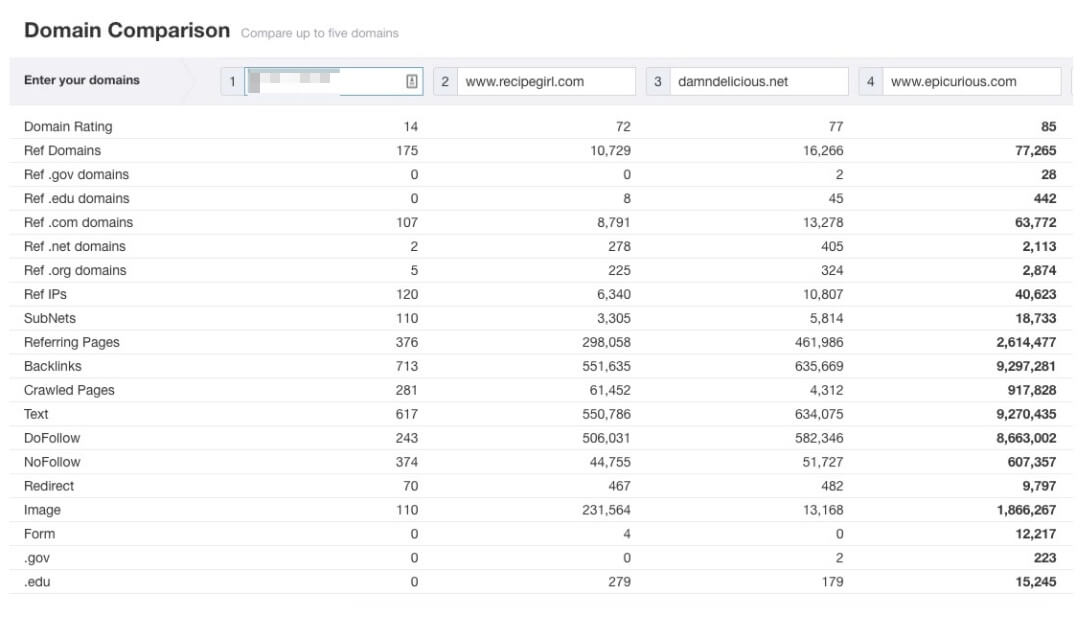Image resolution: width=1081 pixels, height=618 pixels.
Task: Click the www.recipegirl.com domain field
Action: point(546,82)
